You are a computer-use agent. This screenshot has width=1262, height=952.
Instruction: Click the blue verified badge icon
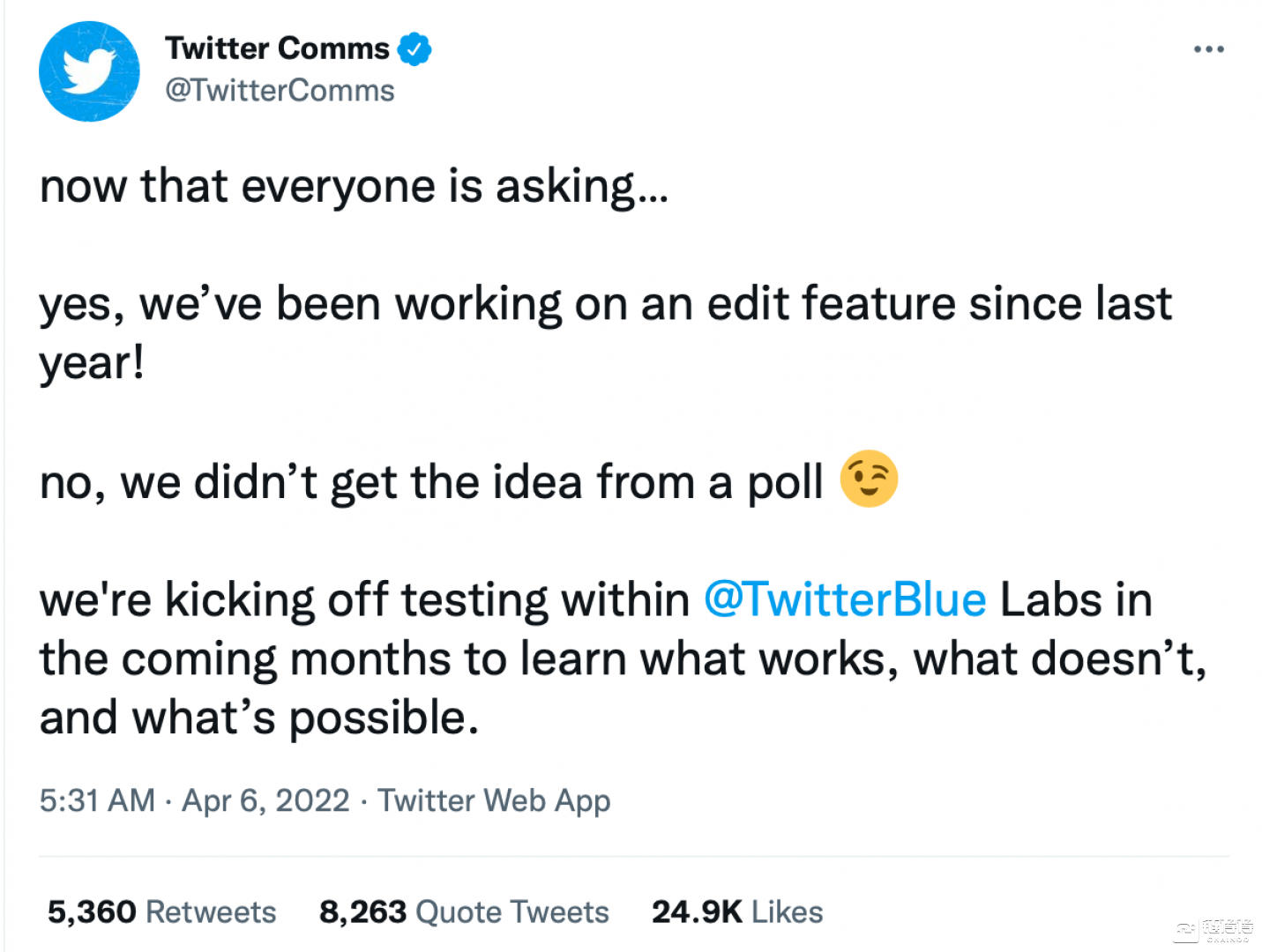click(x=414, y=49)
